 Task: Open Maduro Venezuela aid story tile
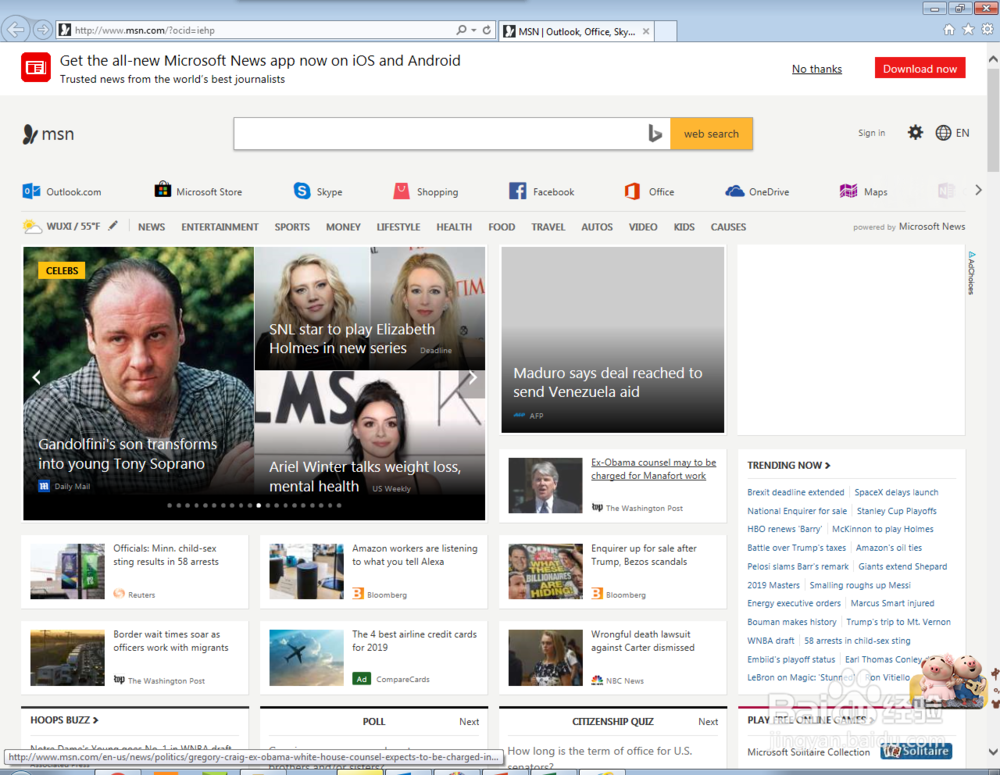point(612,340)
